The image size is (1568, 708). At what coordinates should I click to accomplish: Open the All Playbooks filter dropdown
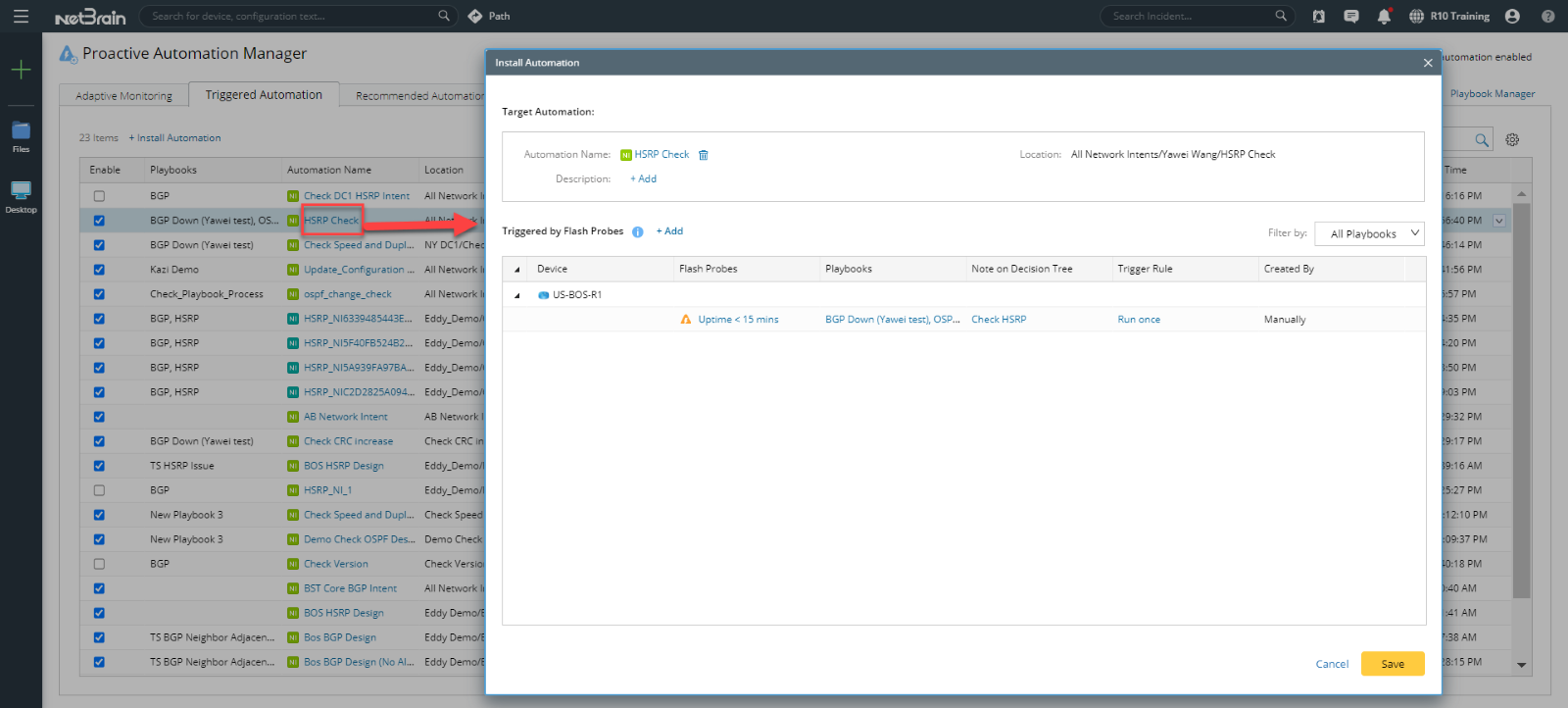(1369, 233)
